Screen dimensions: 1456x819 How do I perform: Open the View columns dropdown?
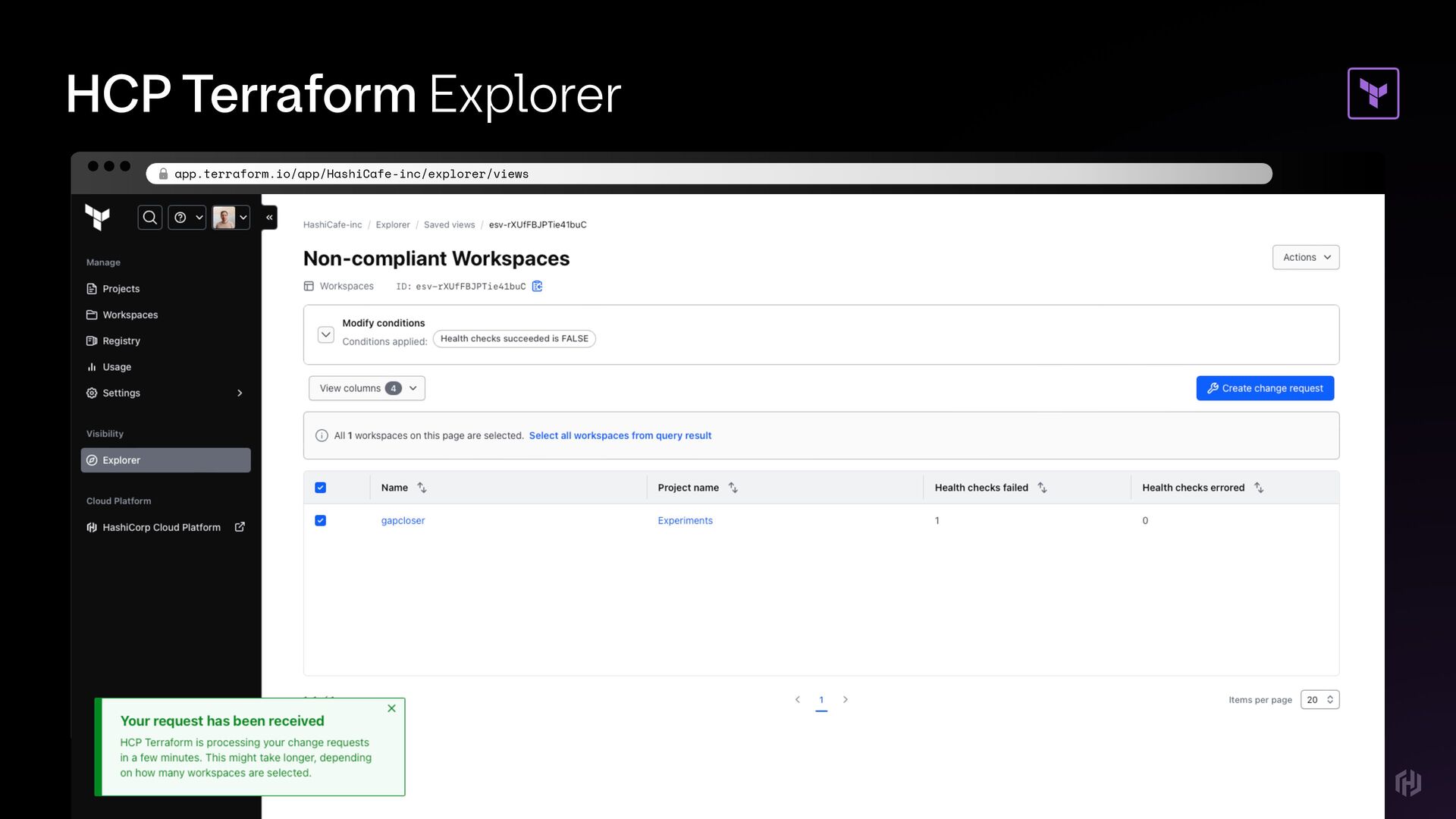367,388
